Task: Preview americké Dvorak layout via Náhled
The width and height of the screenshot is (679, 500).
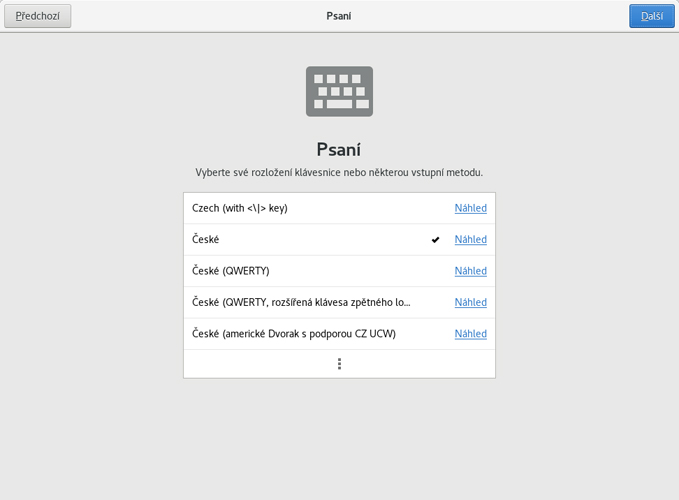Action: tap(471, 334)
